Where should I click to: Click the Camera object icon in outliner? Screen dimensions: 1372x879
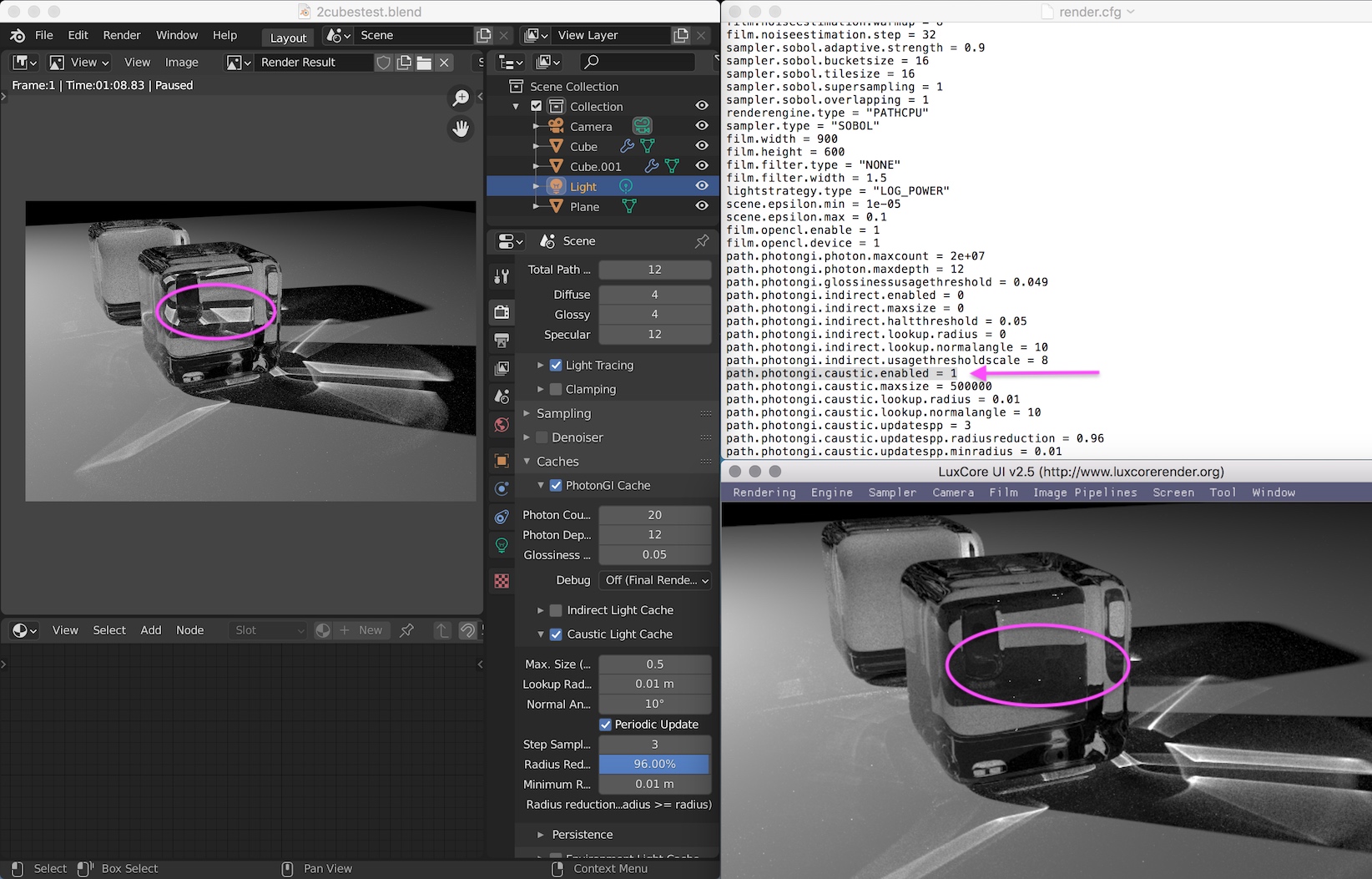[x=556, y=126]
